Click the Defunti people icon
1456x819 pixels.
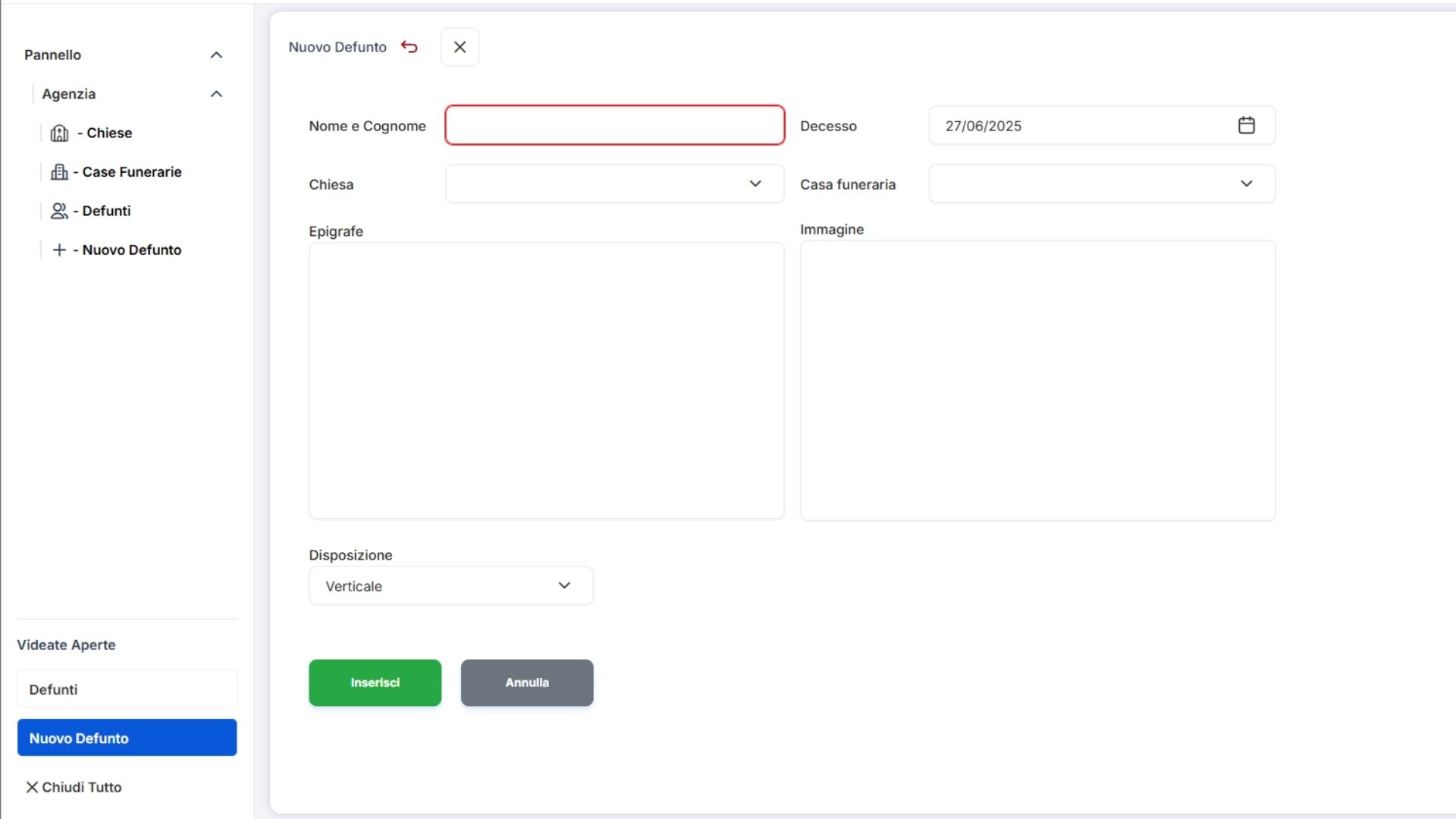click(x=59, y=211)
